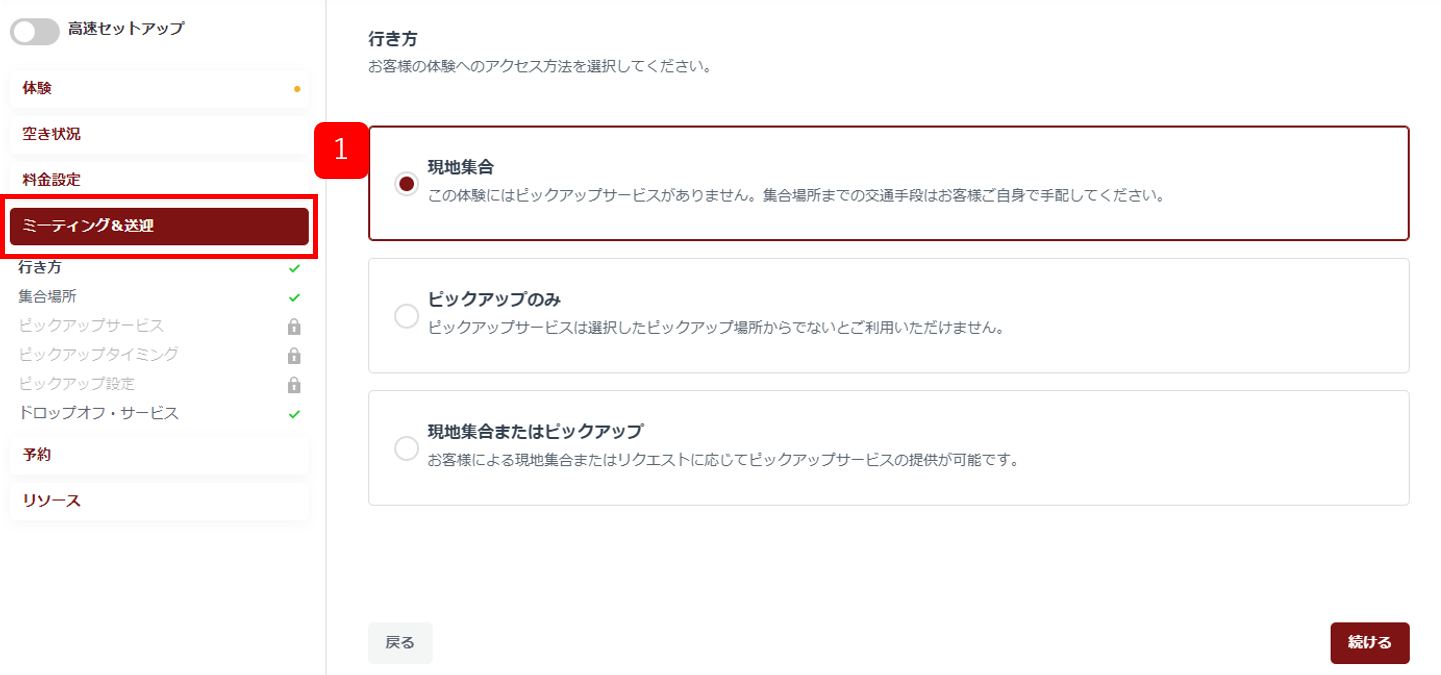Click the 続ける button
Viewport: 1441px width, 675px height.
[1370, 643]
